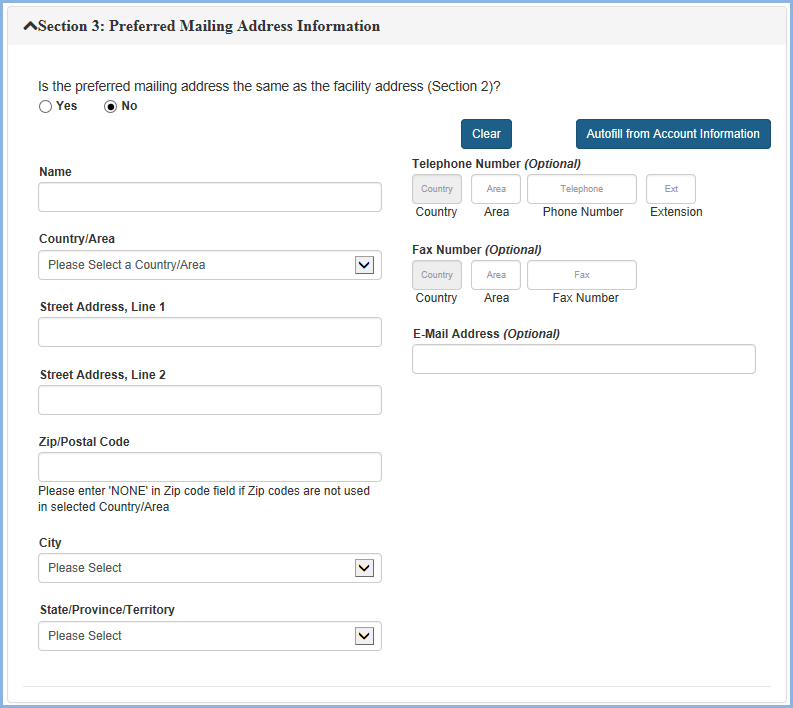Focus the Street Address, Line 1 field
793x708 pixels.
click(x=210, y=332)
